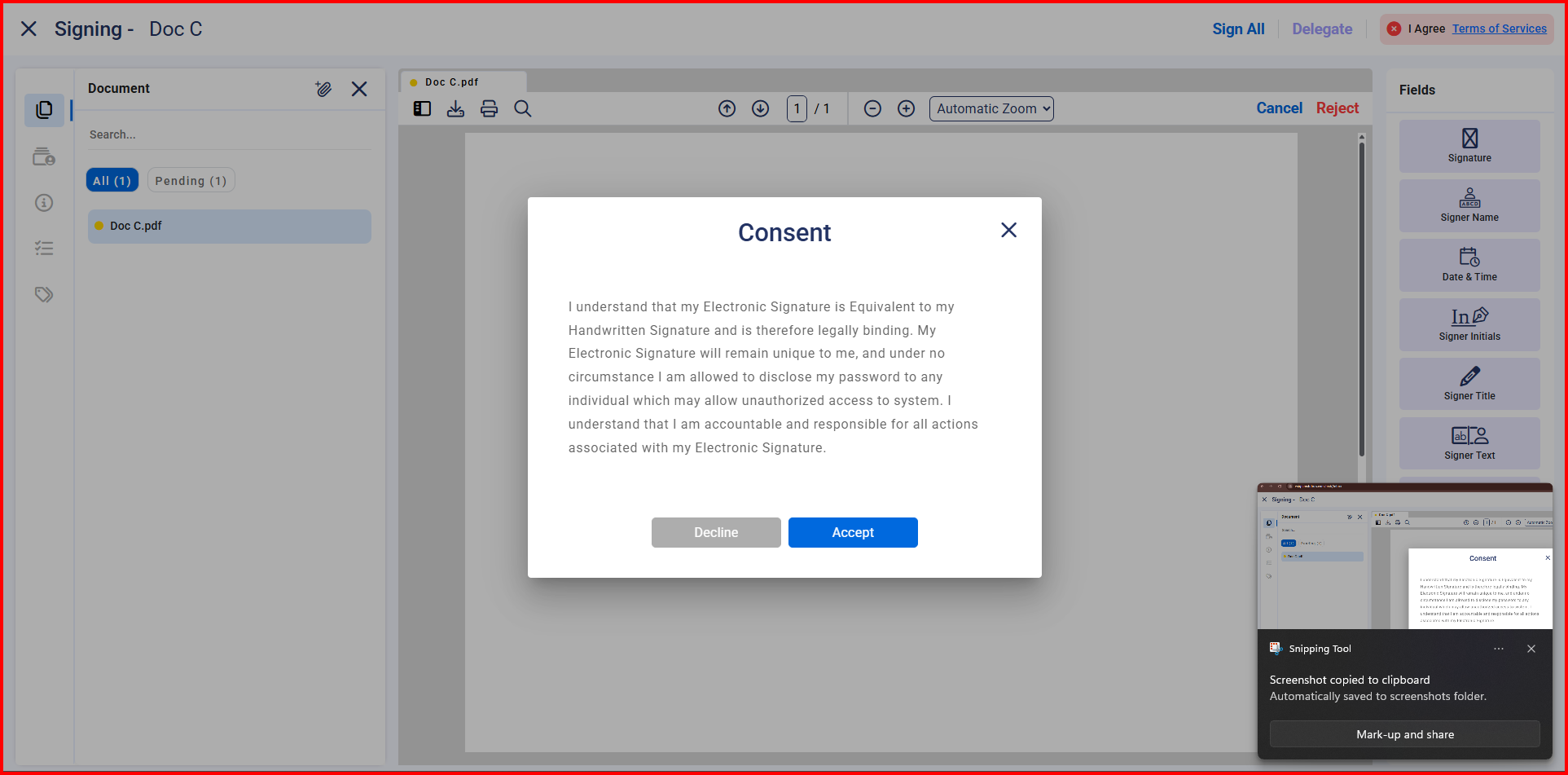Filter documents by Pending tab
Viewport: 1568px width, 775px height.
pos(191,181)
